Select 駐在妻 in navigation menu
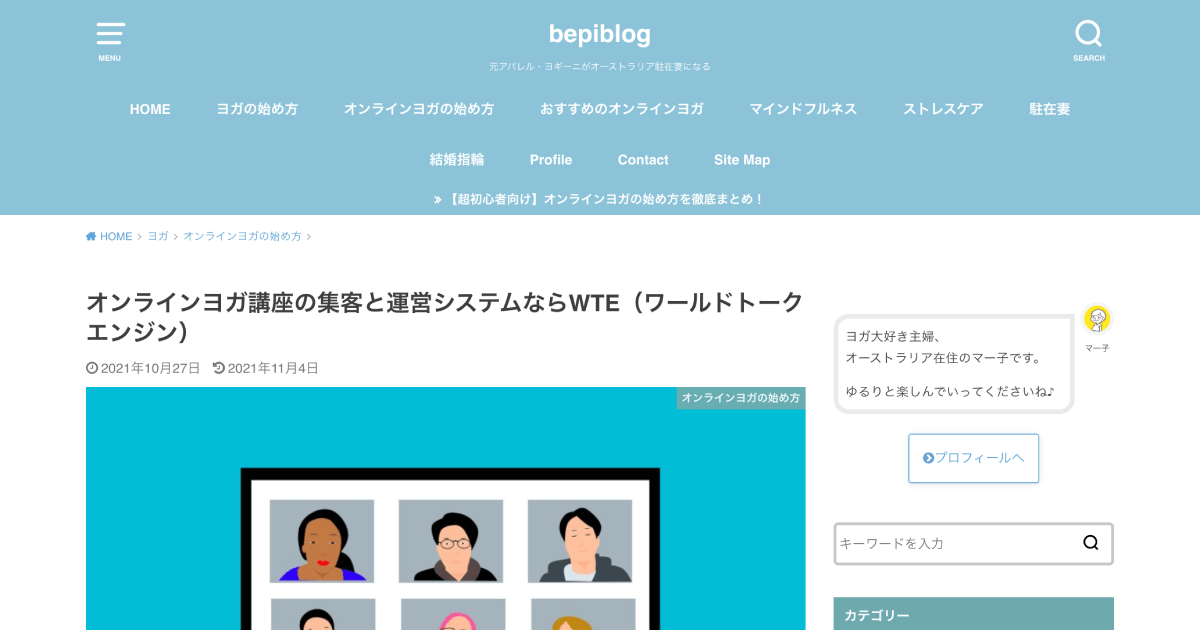This screenshot has width=1200, height=630. tap(1049, 109)
